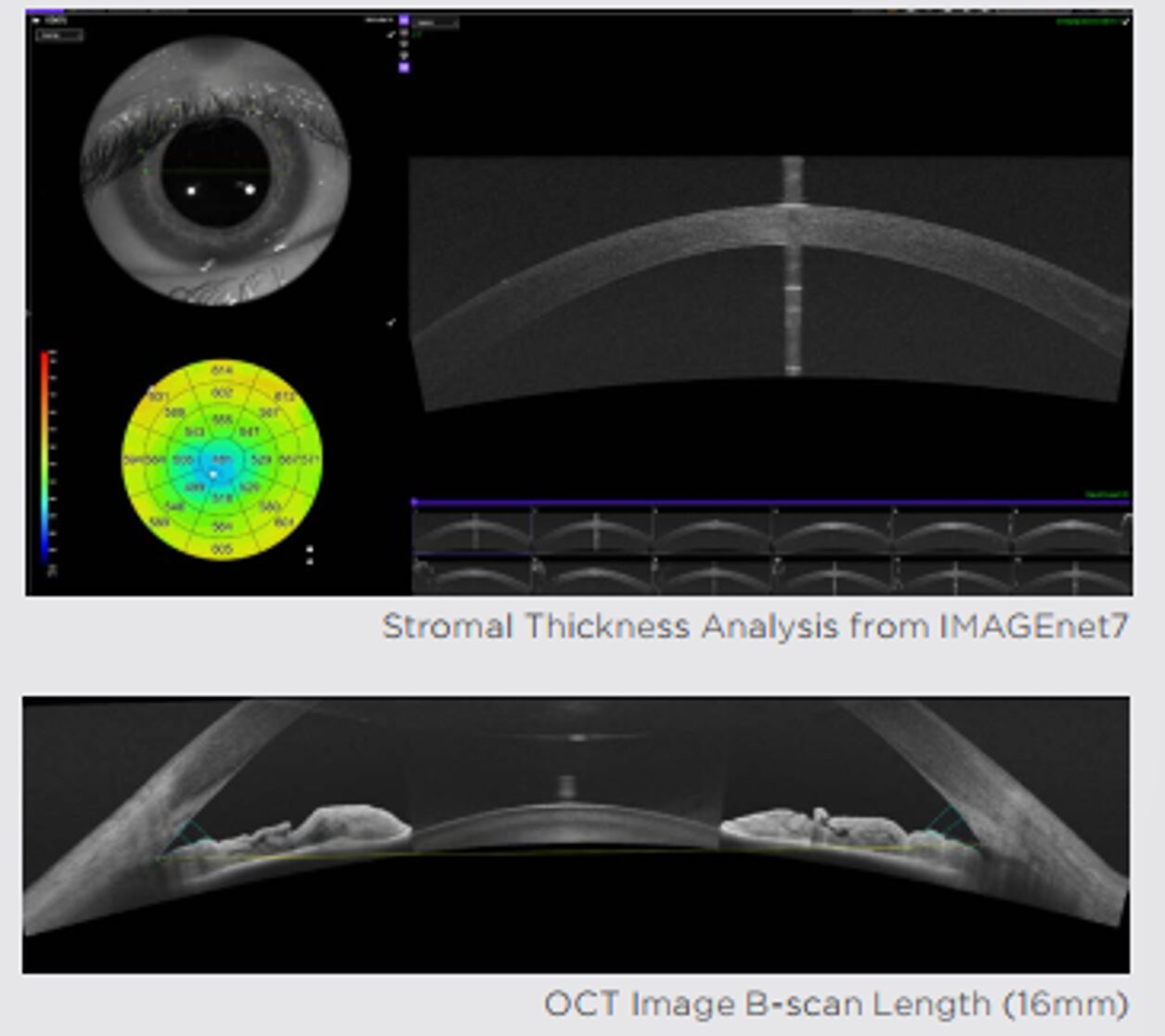
Task: Click the green status text at top right
Action: pyautogui.click(x=1087, y=20)
